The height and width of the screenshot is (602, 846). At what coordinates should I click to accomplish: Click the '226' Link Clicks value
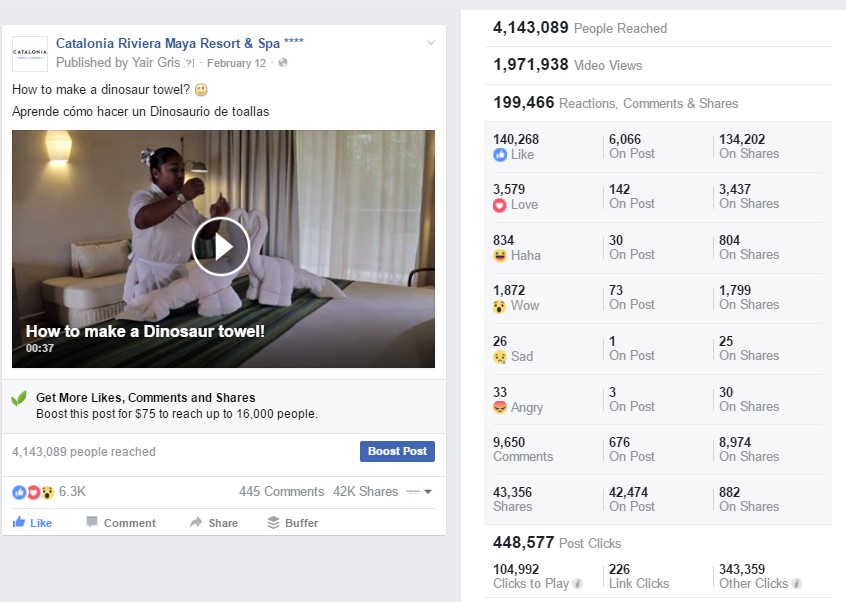(x=619, y=569)
